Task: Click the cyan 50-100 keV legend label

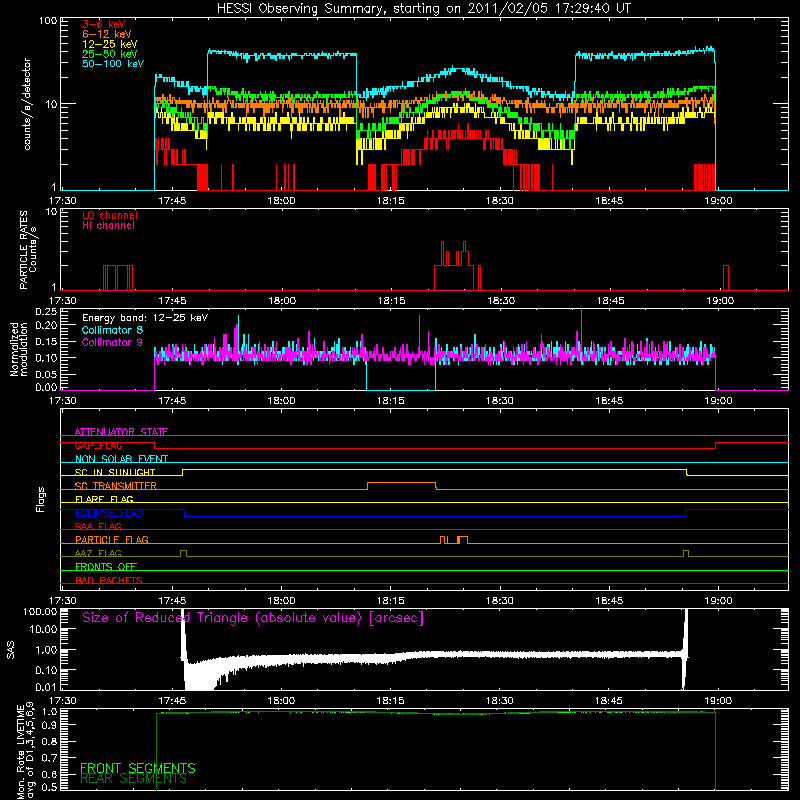Action: (x=113, y=64)
